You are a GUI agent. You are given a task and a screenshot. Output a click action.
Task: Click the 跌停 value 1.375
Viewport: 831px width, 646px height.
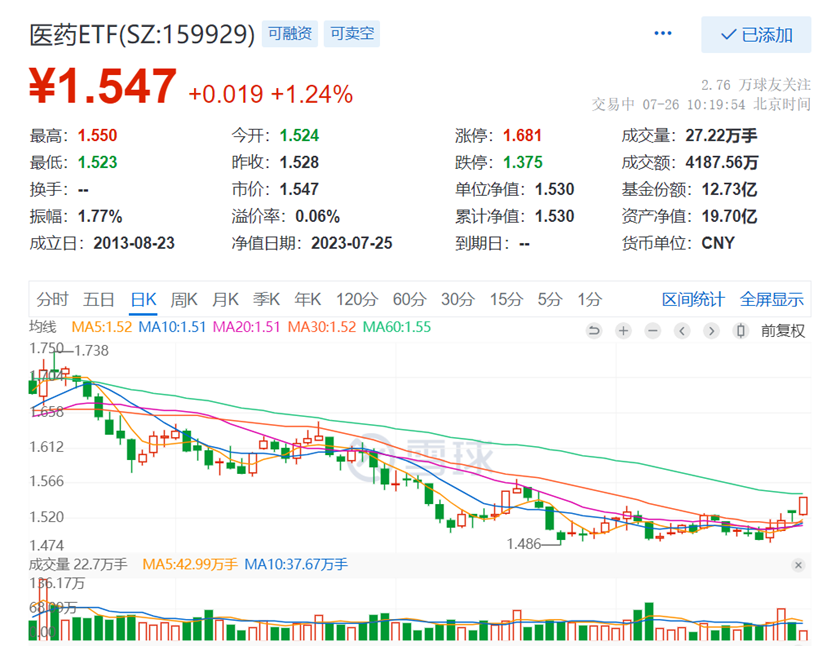click(523, 162)
